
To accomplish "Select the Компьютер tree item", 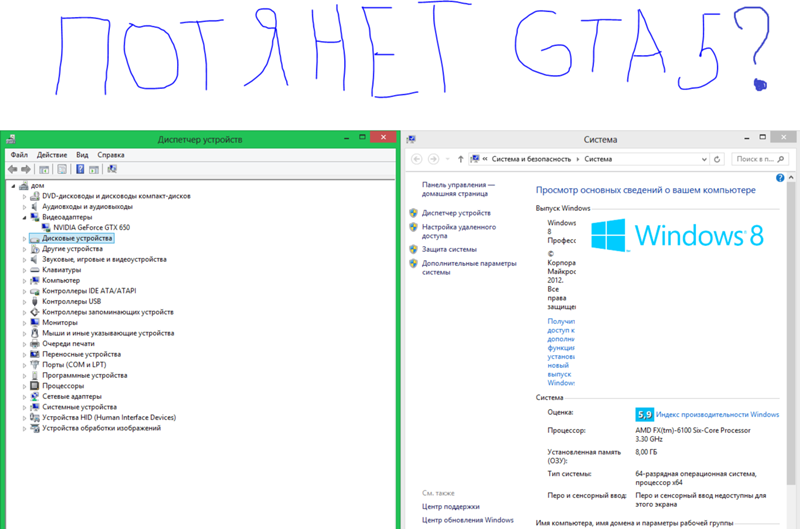I will [x=61, y=281].
